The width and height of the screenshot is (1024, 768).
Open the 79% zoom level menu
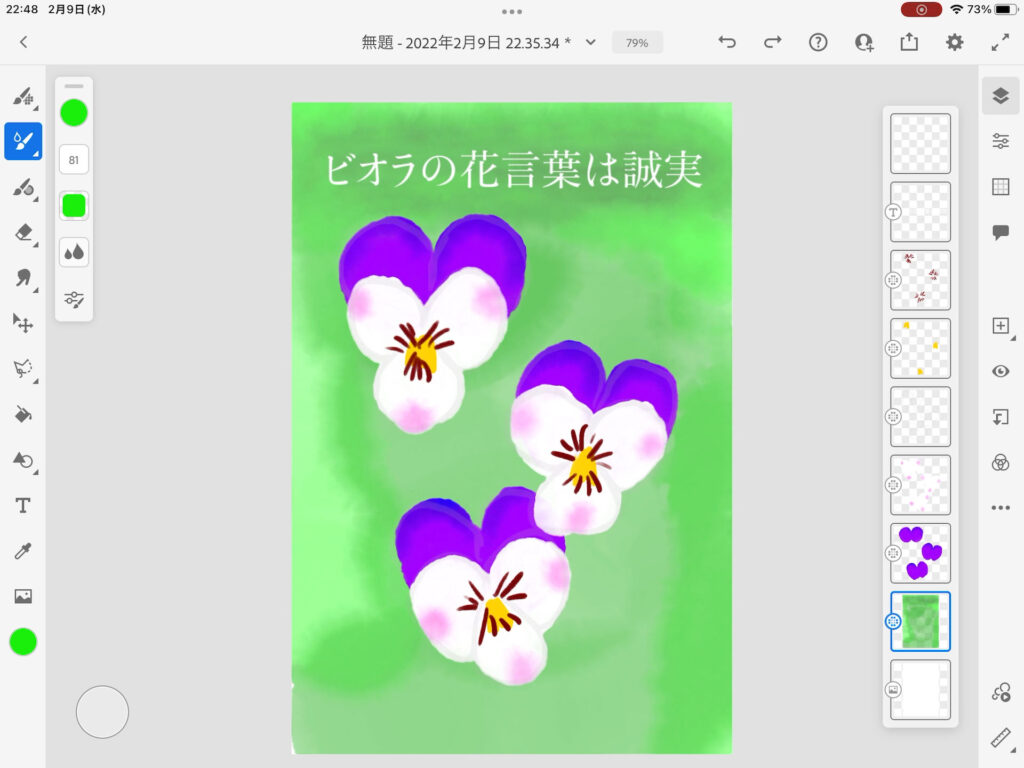pyautogui.click(x=637, y=43)
